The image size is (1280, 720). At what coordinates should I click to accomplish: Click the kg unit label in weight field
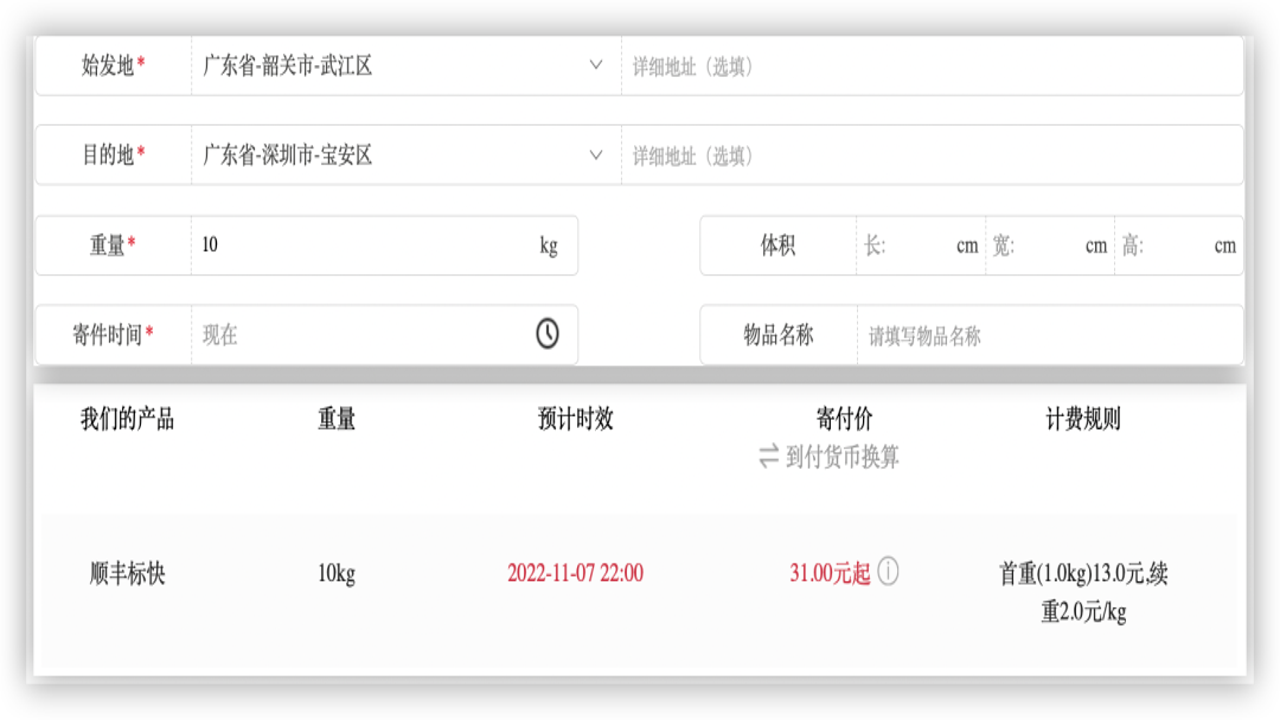548,246
